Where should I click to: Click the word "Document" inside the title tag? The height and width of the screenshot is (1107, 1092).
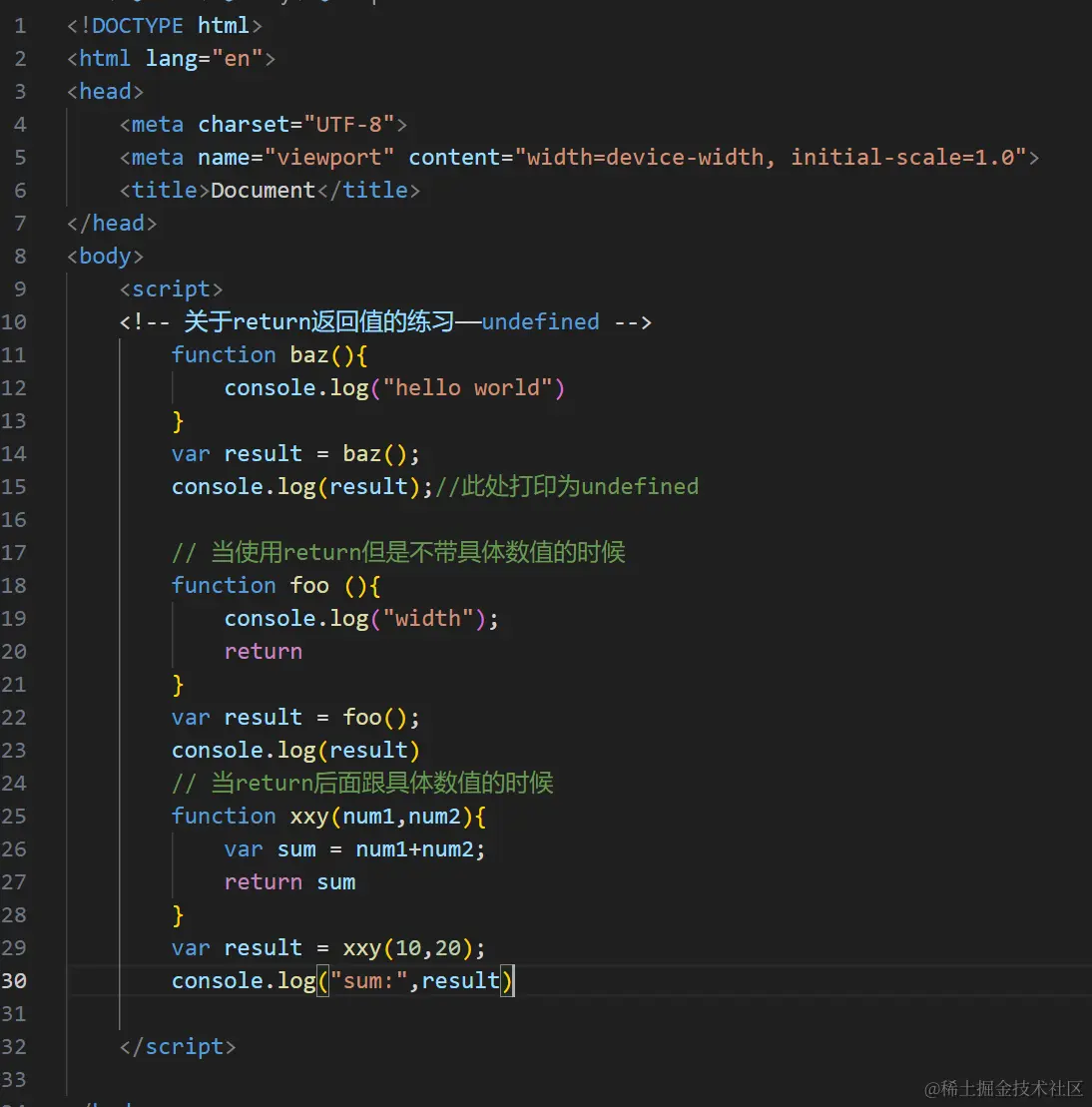264,191
